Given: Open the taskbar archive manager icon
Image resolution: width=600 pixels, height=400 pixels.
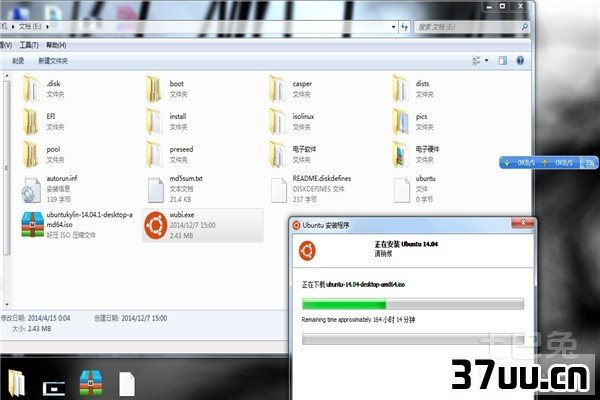Looking at the screenshot, I should coord(91,382).
